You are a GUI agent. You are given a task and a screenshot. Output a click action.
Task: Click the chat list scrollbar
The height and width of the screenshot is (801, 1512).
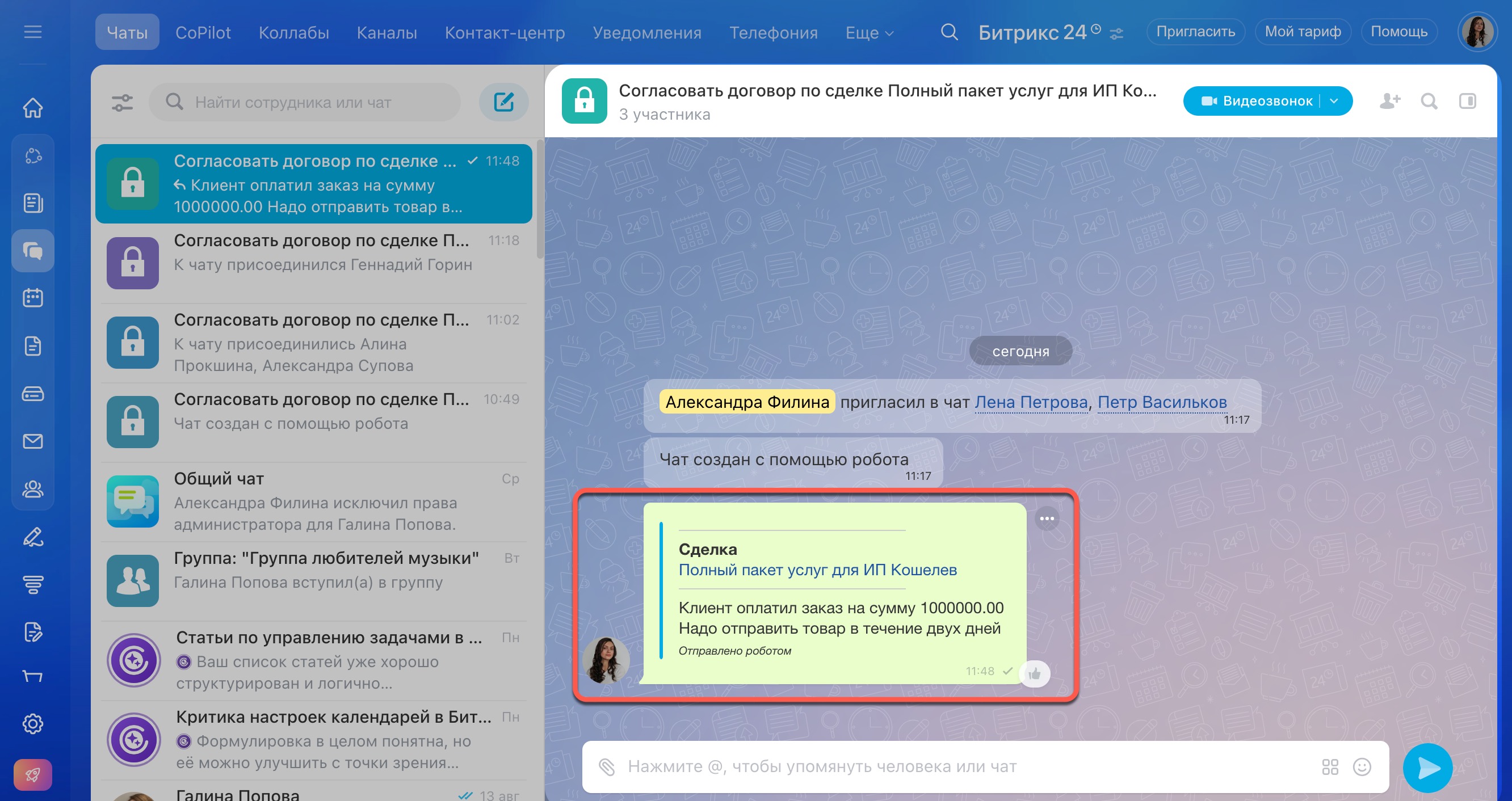point(539,200)
